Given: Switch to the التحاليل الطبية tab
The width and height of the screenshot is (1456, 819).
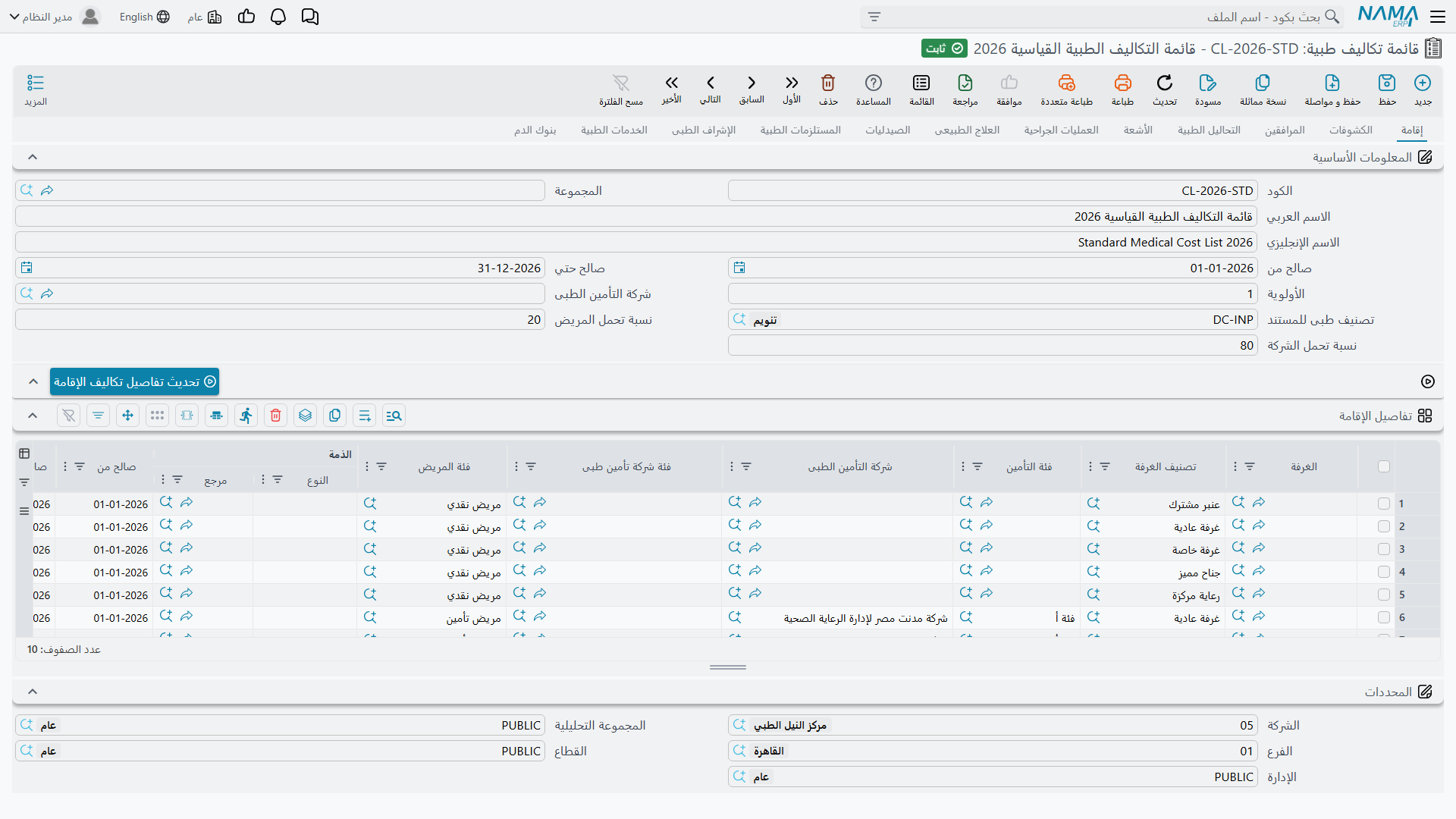Looking at the screenshot, I should click(x=1209, y=130).
